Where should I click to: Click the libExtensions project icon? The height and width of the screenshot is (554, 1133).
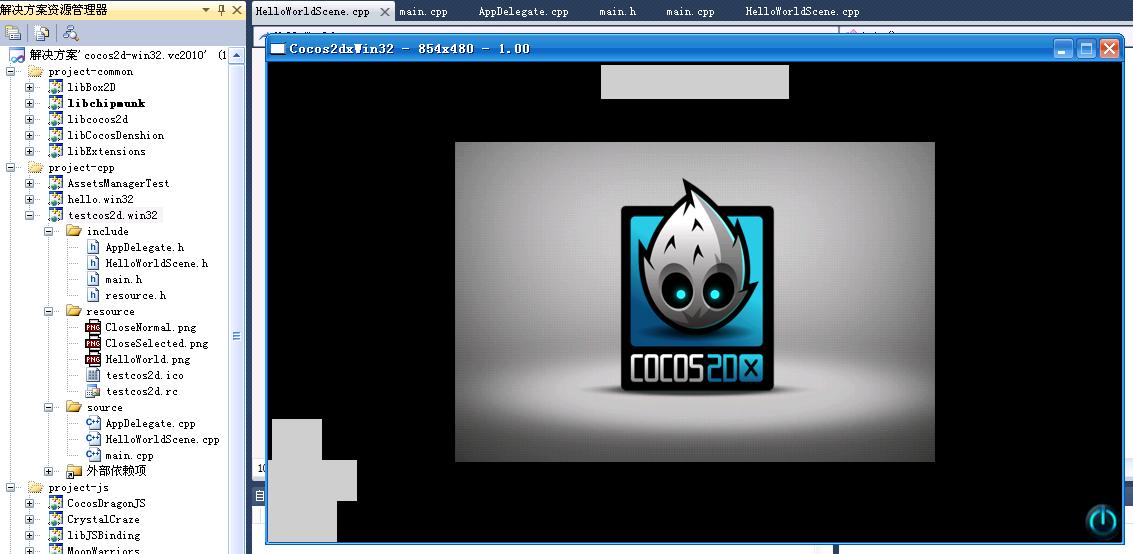click(56, 151)
